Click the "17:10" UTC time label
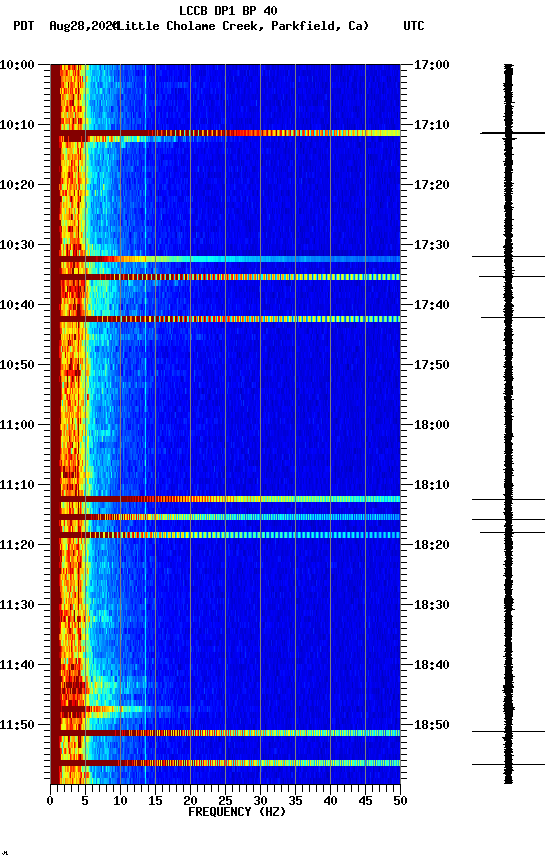552x864 pixels. click(x=431, y=125)
